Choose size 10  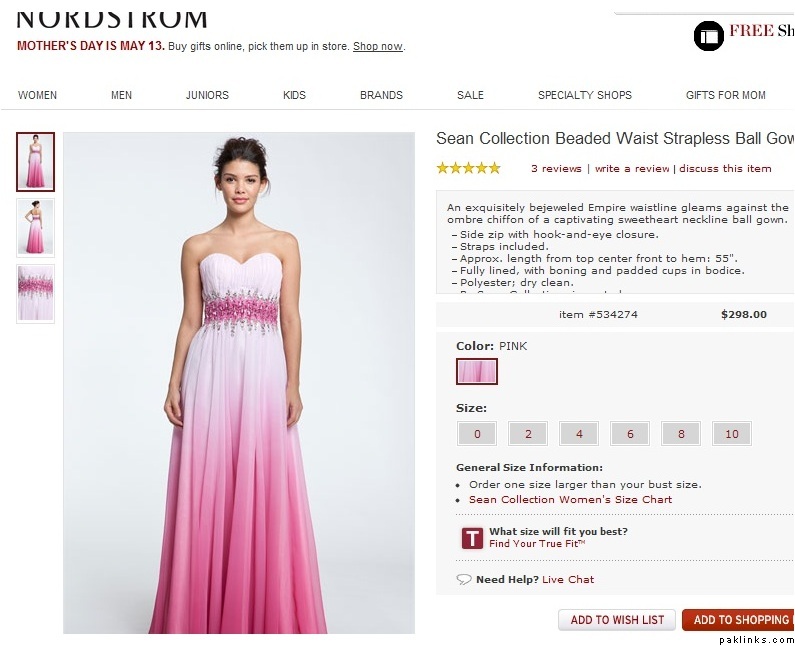tap(732, 434)
